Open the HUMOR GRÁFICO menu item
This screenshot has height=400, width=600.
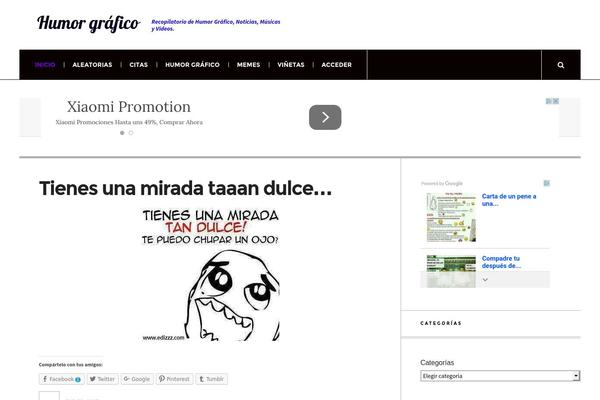(x=192, y=65)
